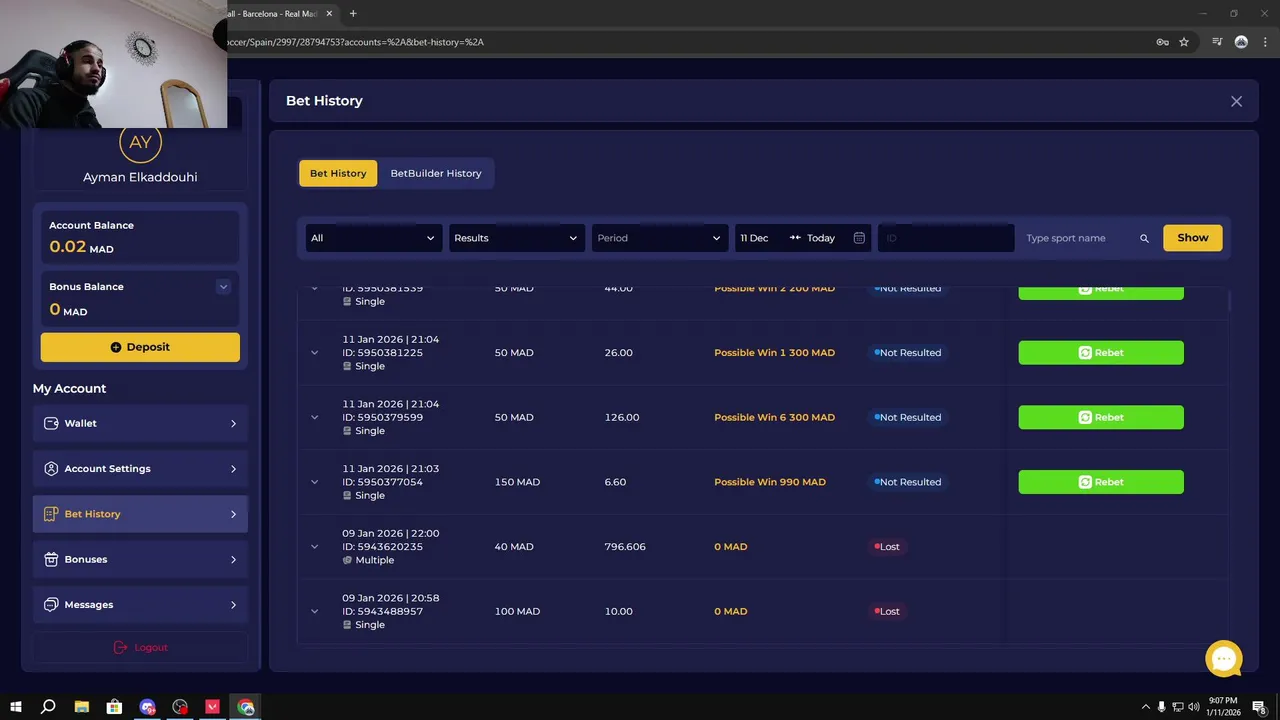Expand bet ID 5950379599 details
The width and height of the screenshot is (1280, 720).
[314, 417]
